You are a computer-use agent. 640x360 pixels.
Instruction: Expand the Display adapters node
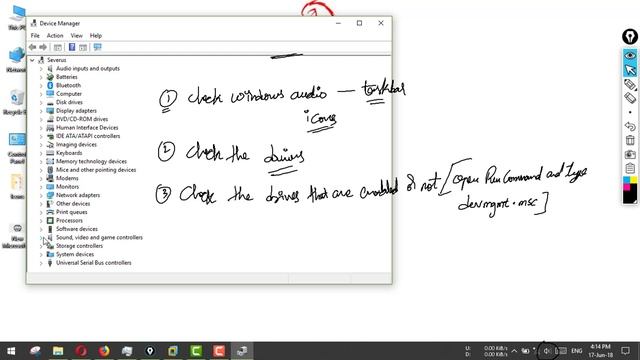point(41,111)
